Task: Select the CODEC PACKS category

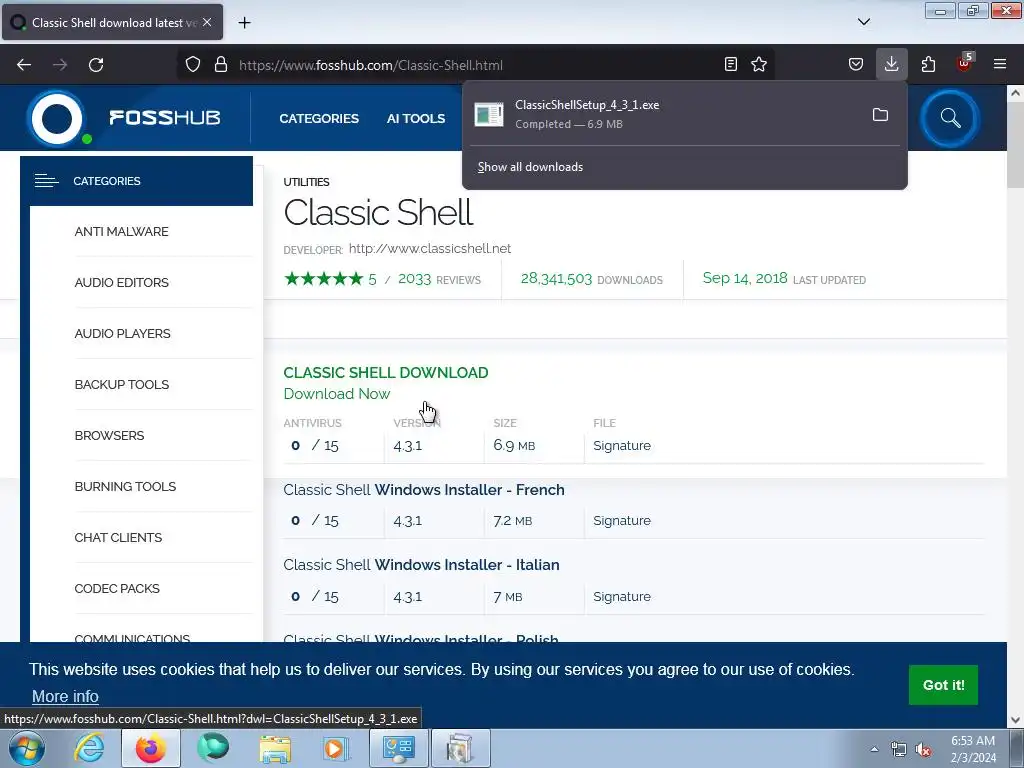Action: pyautogui.click(x=117, y=588)
